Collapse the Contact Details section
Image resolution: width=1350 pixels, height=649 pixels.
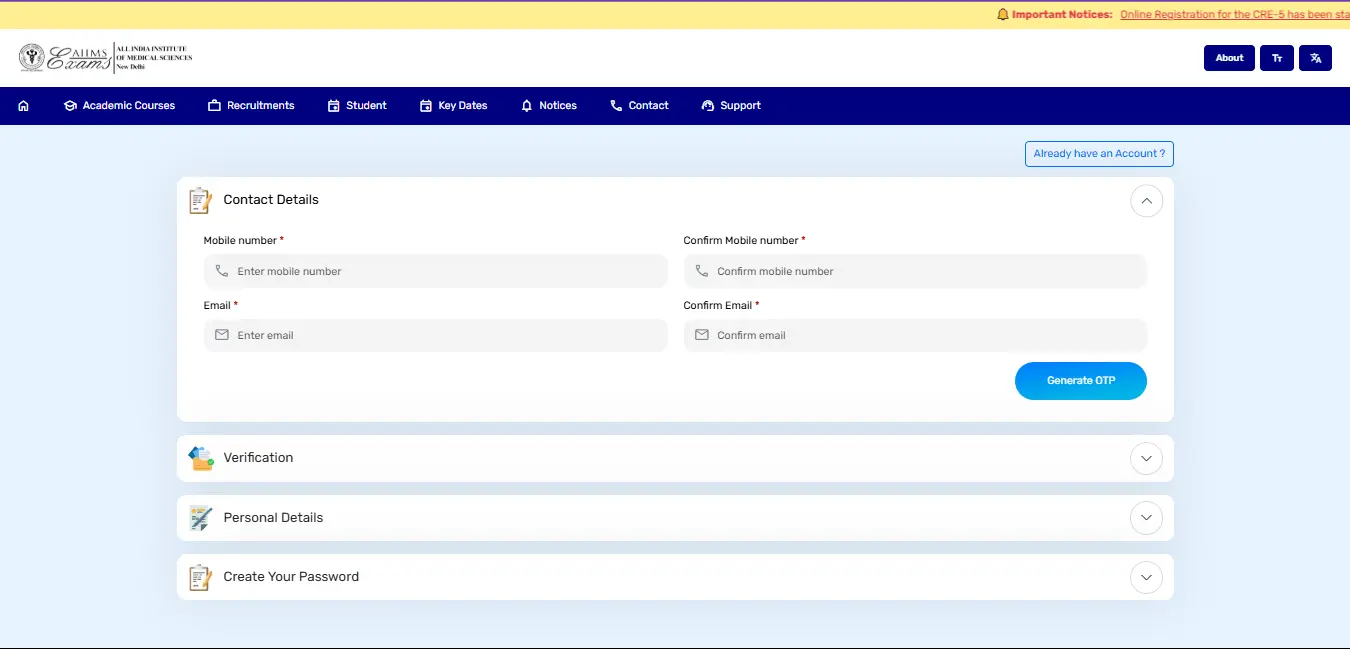pyautogui.click(x=1146, y=201)
